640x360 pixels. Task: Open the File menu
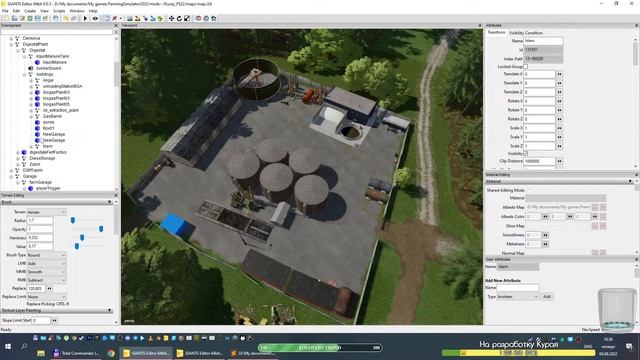(5, 11)
